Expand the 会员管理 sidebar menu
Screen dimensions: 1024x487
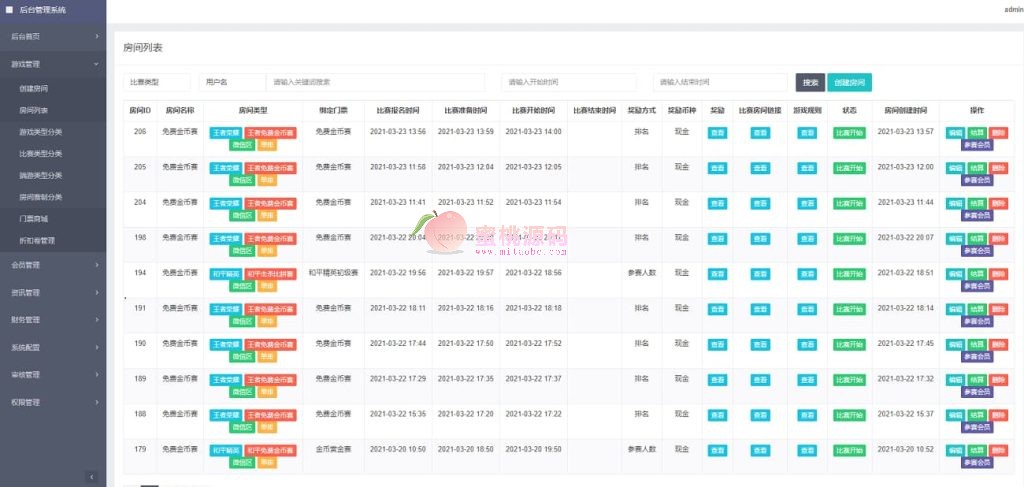tap(52, 265)
